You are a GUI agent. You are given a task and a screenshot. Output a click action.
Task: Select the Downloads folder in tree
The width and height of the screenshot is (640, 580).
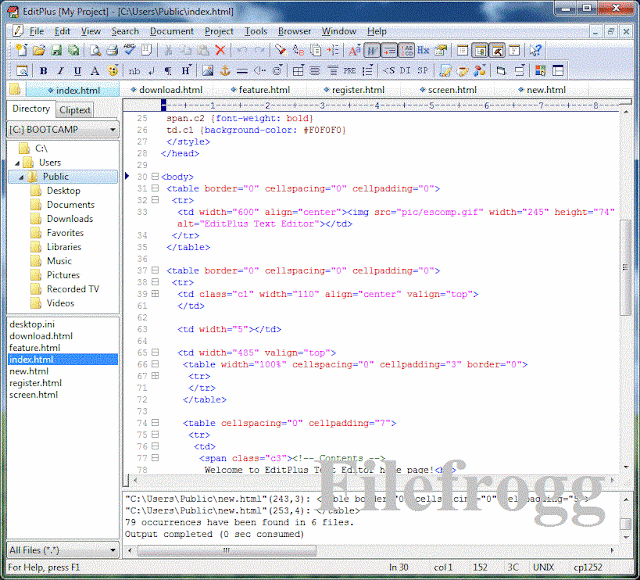tap(70, 219)
